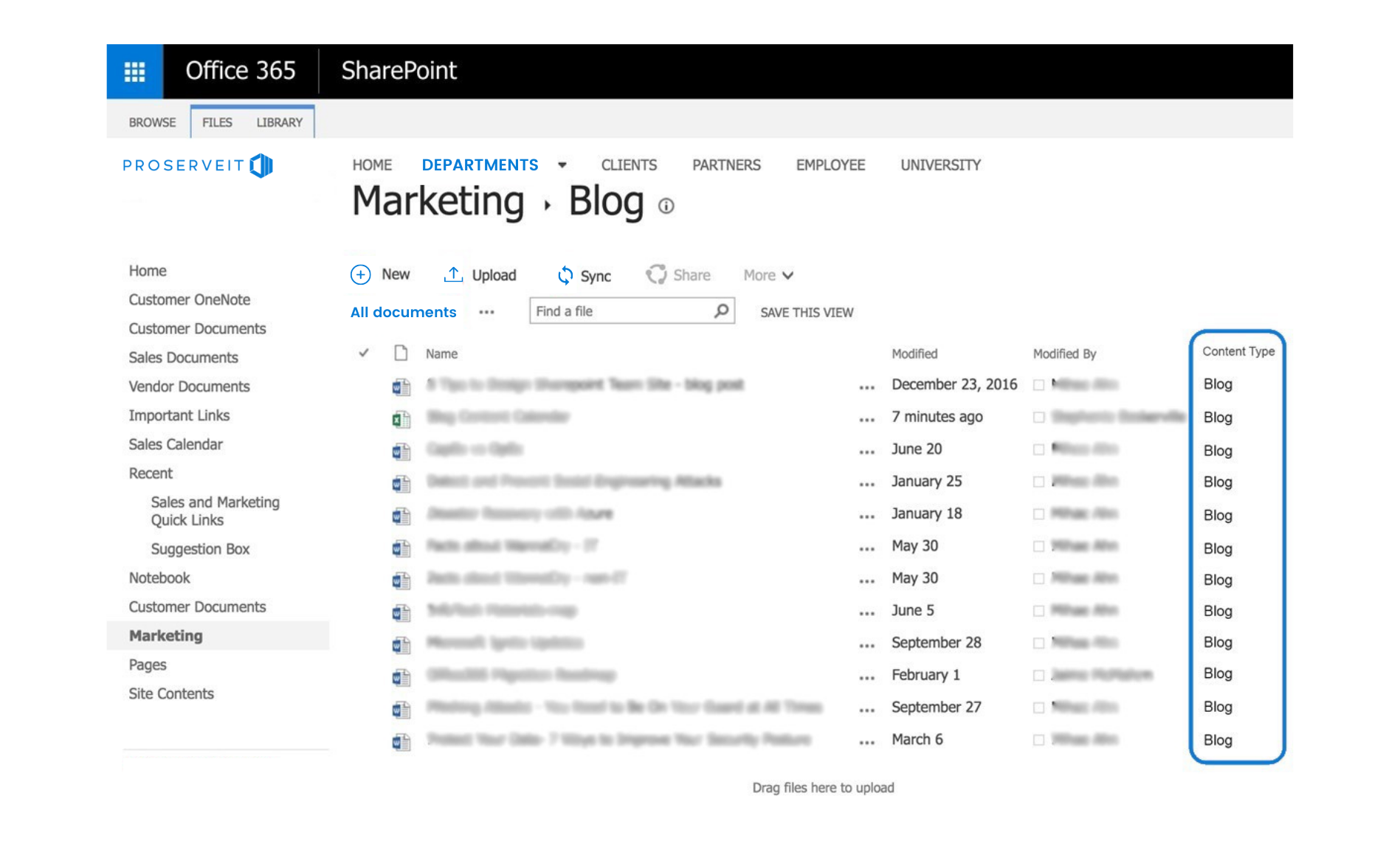The width and height of the screenshot is (1400, 852).
Task: Click the ProServeIT company logo
Action: coord(197,165)
